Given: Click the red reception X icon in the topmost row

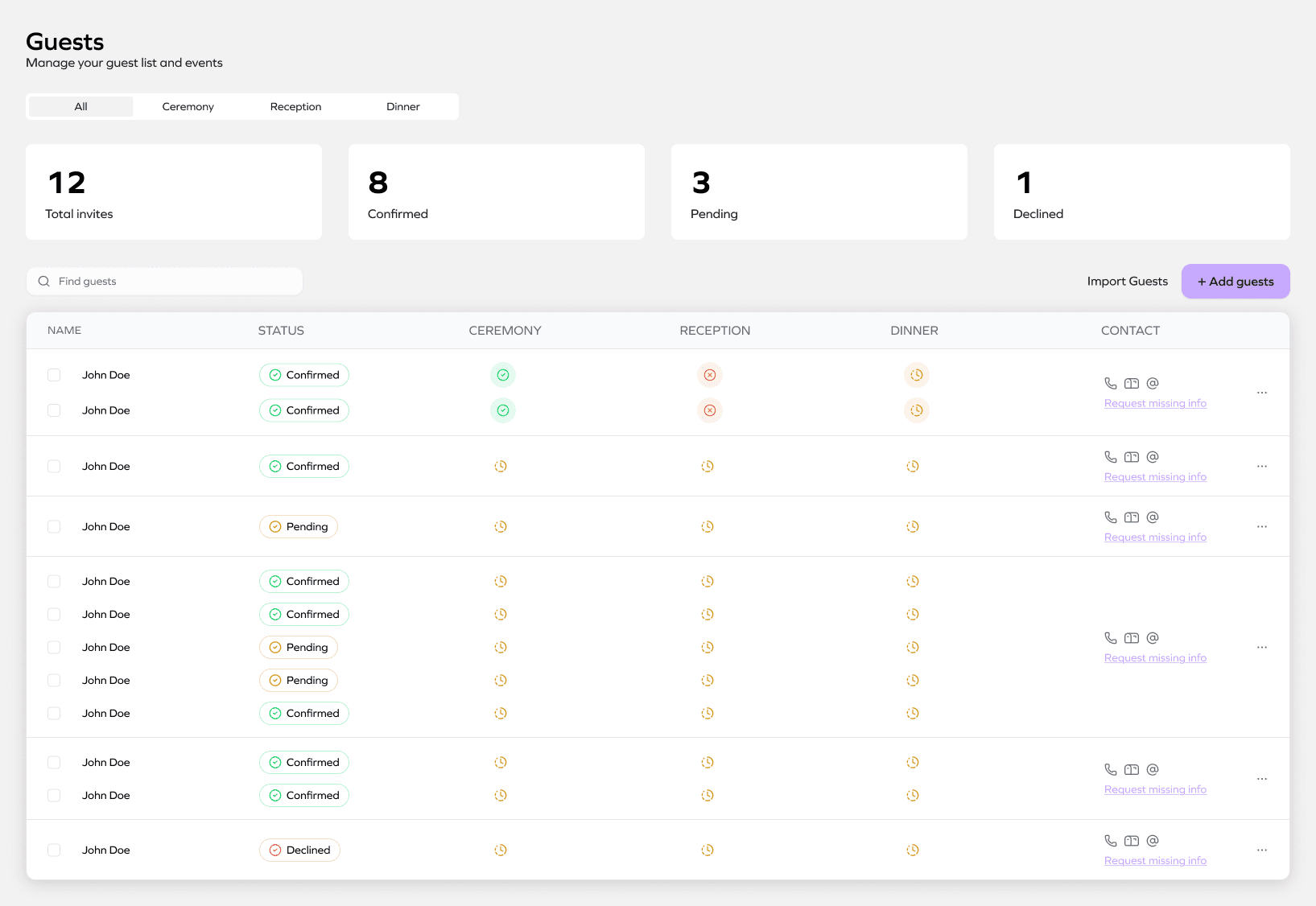Looking at the screenshot, I should 710,375.
